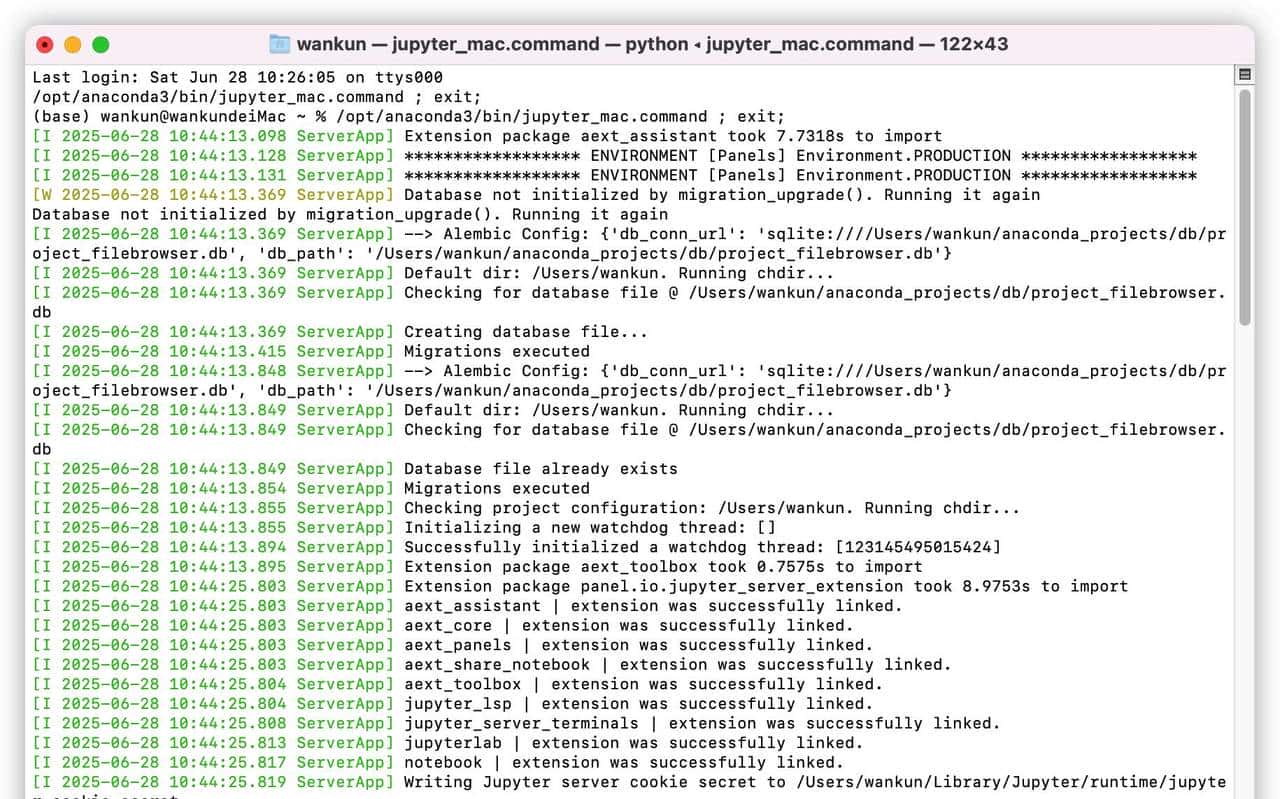The height and width of the screenshot is (799, 1280).
Task: Click the split pane icon above scrollbar
Action: (x=1245, y=75)
